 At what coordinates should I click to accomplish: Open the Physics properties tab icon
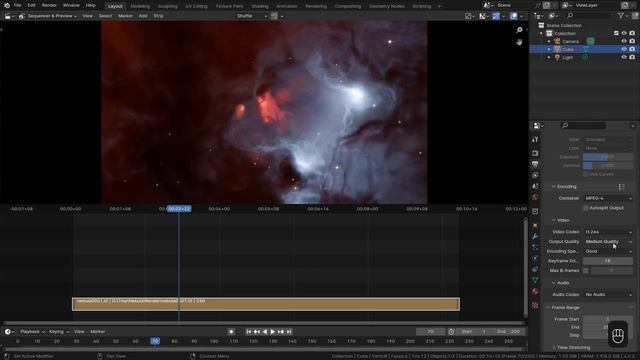click(x=535, y=258)
